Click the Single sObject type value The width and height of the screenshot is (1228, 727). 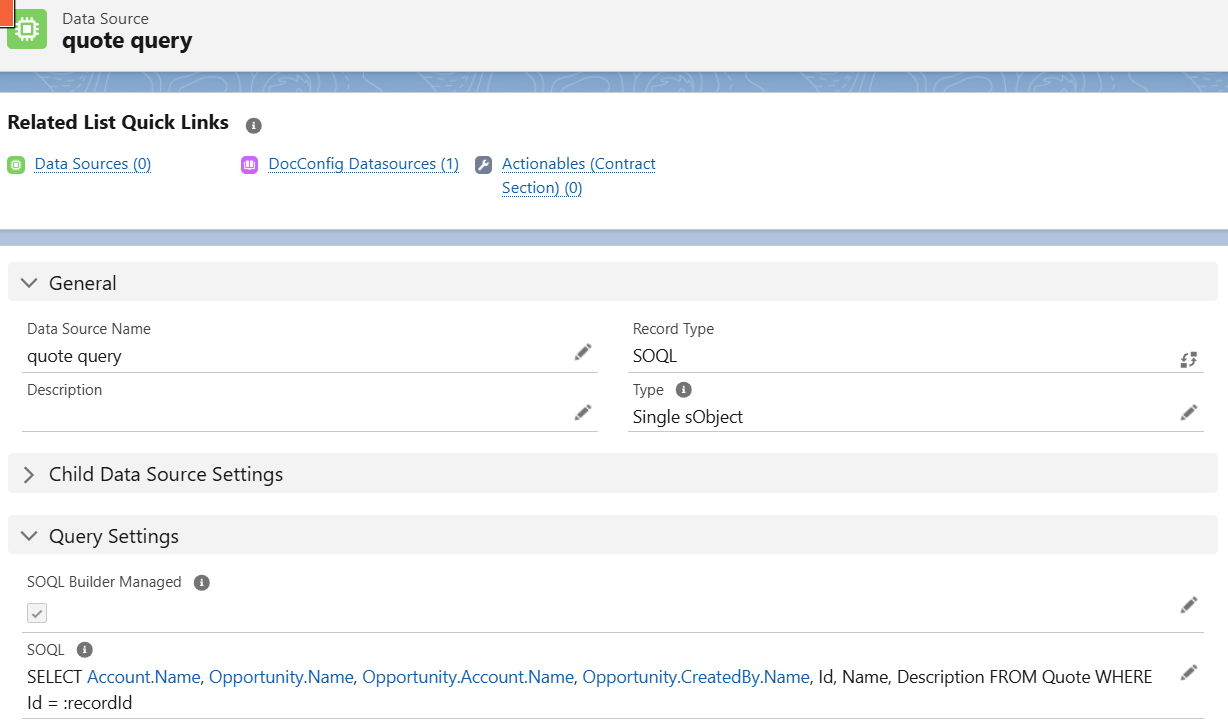coord(688,417)
